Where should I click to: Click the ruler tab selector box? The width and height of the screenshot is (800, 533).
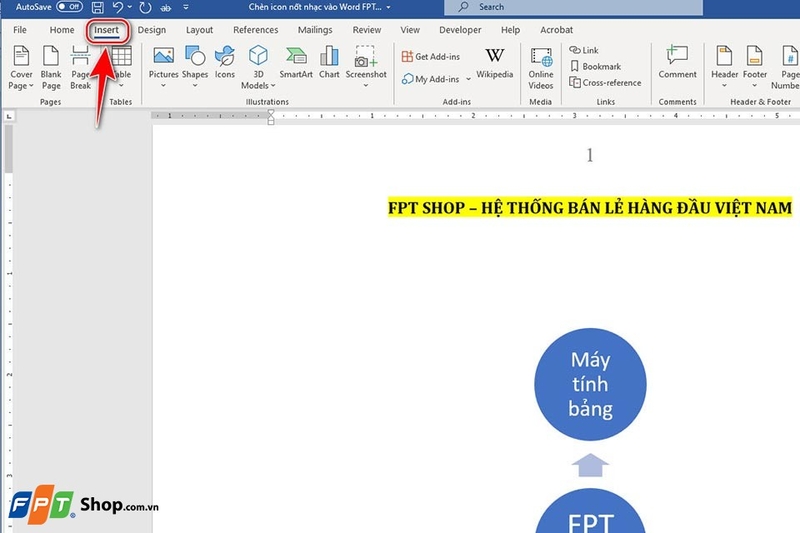9,117
